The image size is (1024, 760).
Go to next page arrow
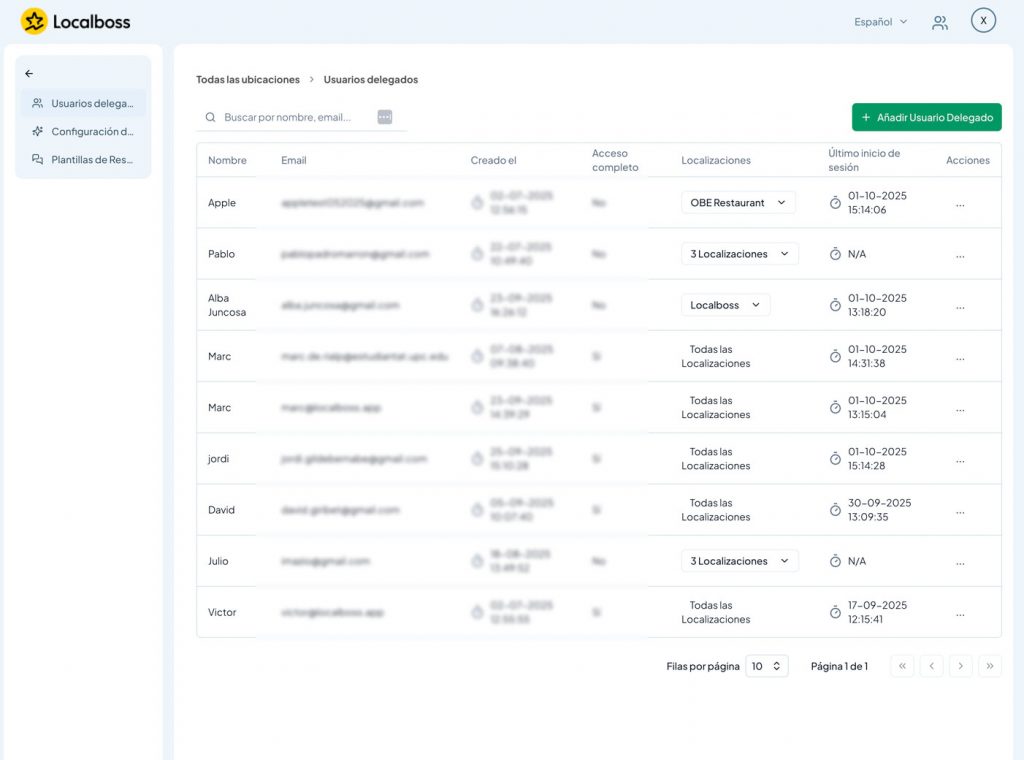(x=960, y=666)
